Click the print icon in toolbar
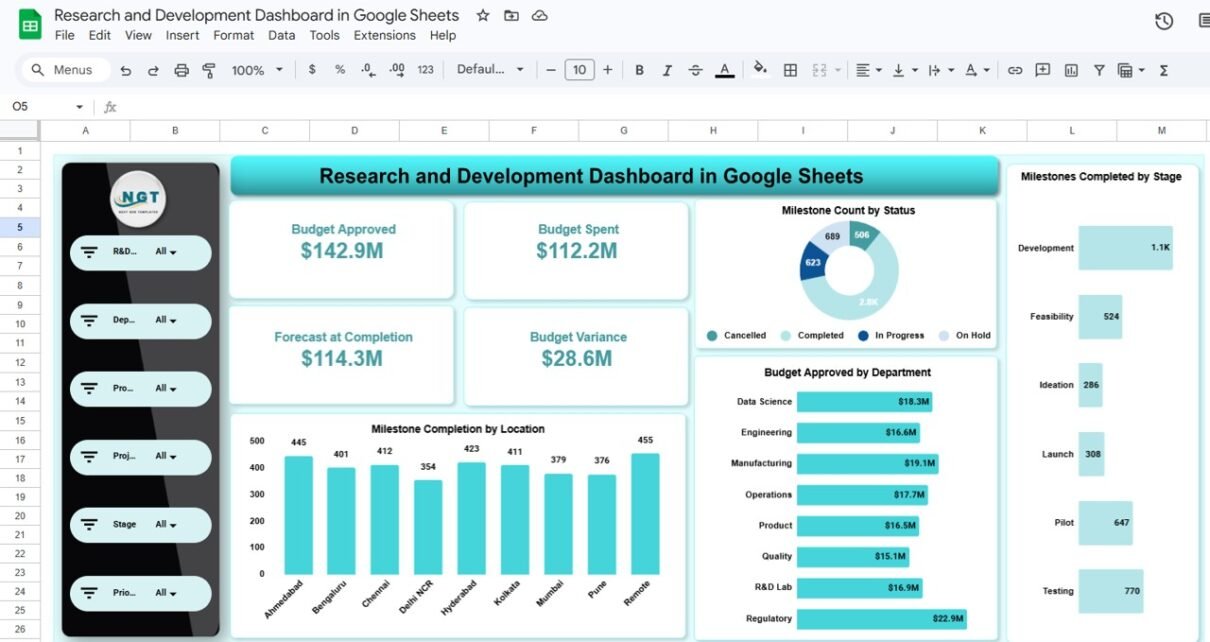 tap(181, 70)
